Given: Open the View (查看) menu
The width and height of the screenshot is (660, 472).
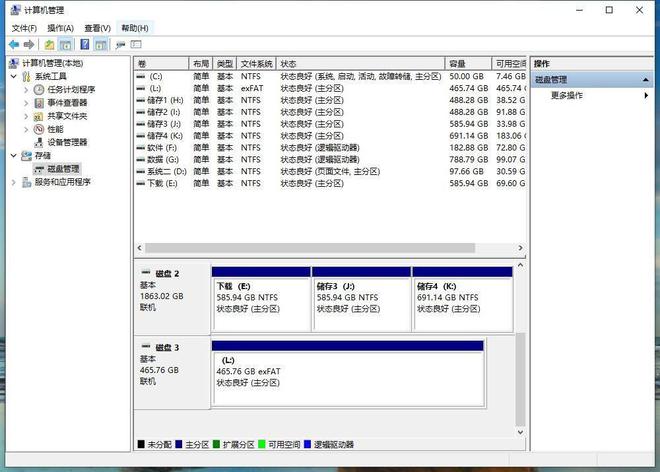Looking at the screenshot, I should 98,28.
